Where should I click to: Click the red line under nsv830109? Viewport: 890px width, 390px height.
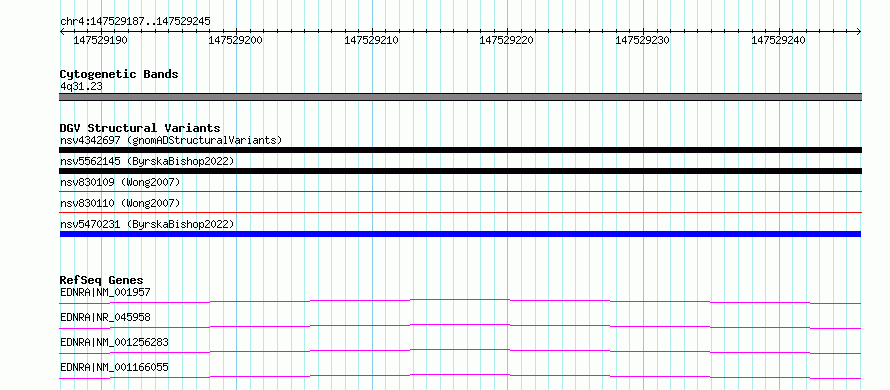click(x=460, y=192)
